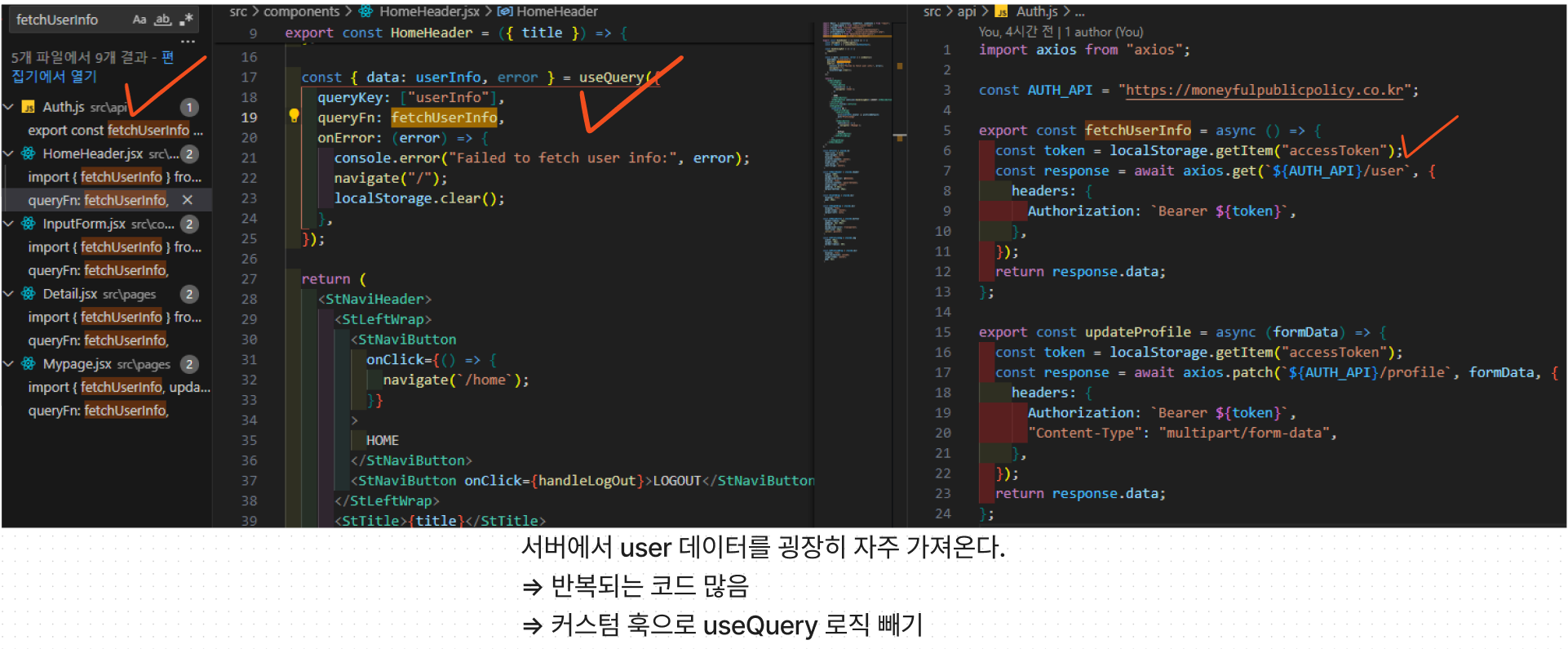This screenshot has width=1568, height=649.
Task: Click the 'HomeHeader' symbol breadcrumb
Action: [557, 11]
